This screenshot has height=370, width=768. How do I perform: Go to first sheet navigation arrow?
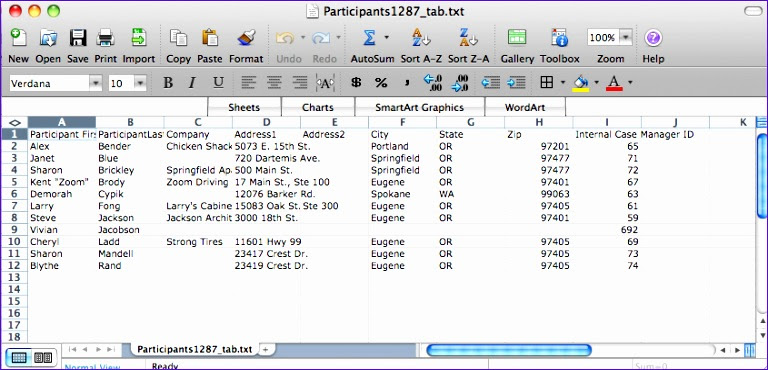72,349
